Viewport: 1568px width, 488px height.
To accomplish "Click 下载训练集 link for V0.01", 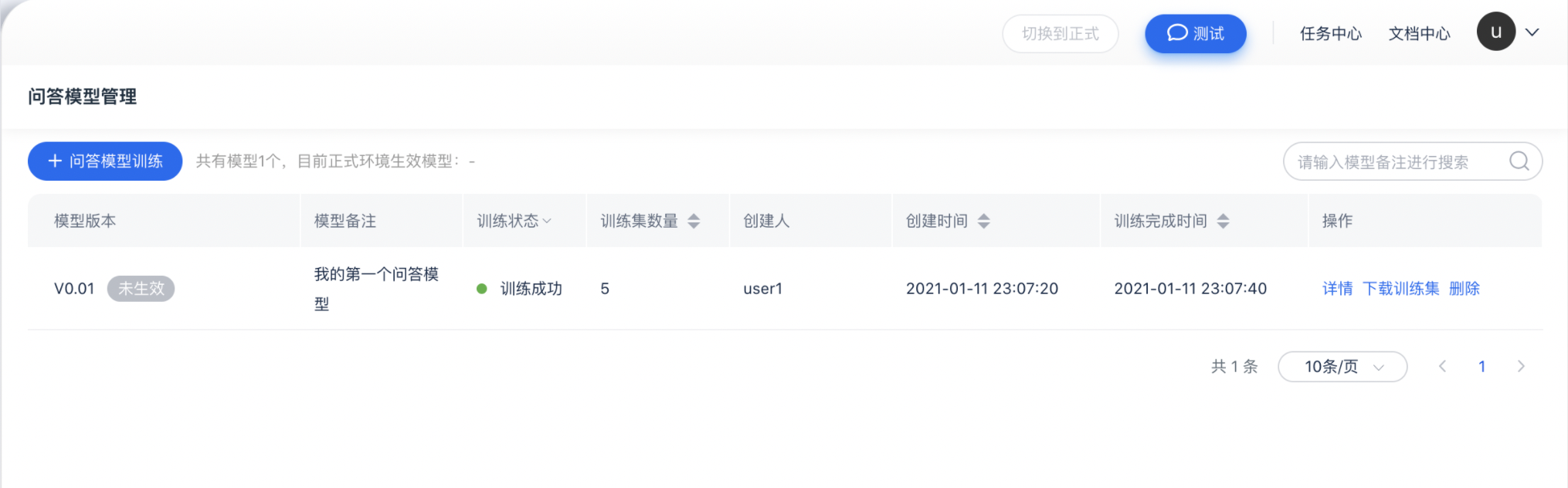I will click(x=1400, y=288).
